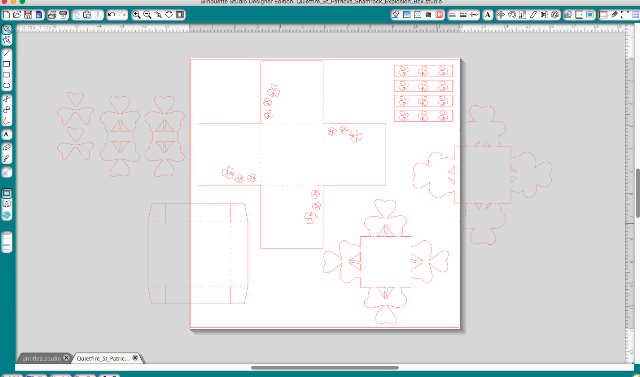Save the document with the Save icon

pyautogui.click(x=28, y=15)
